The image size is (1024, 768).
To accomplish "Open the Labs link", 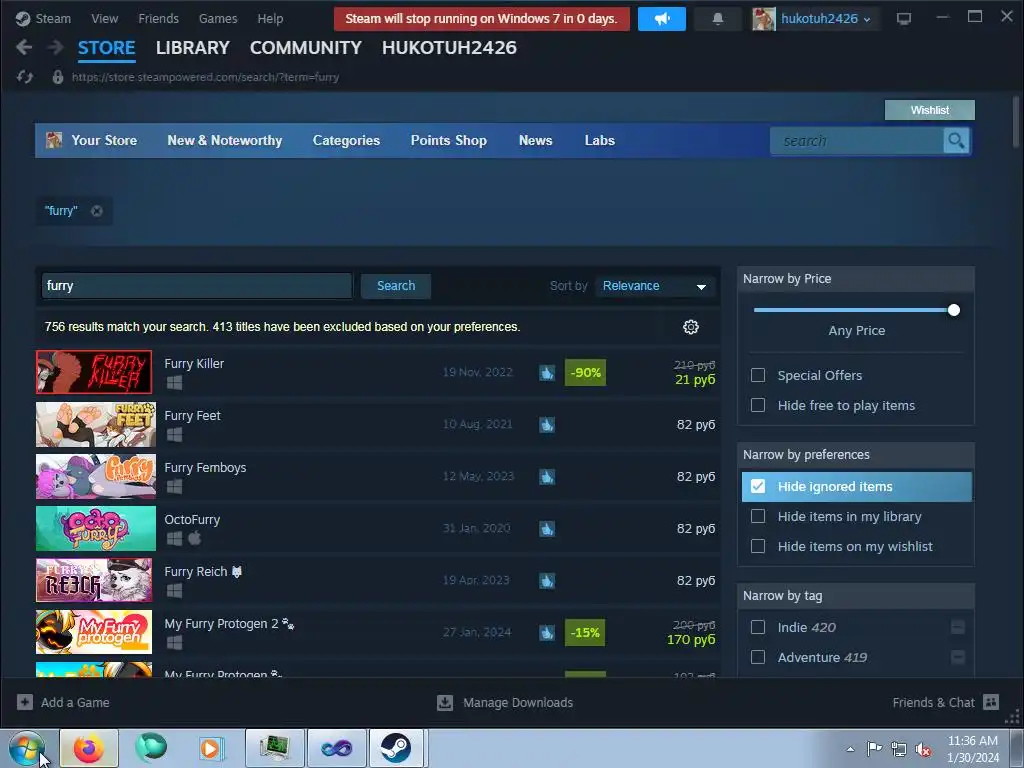I will tap(600, 140).
